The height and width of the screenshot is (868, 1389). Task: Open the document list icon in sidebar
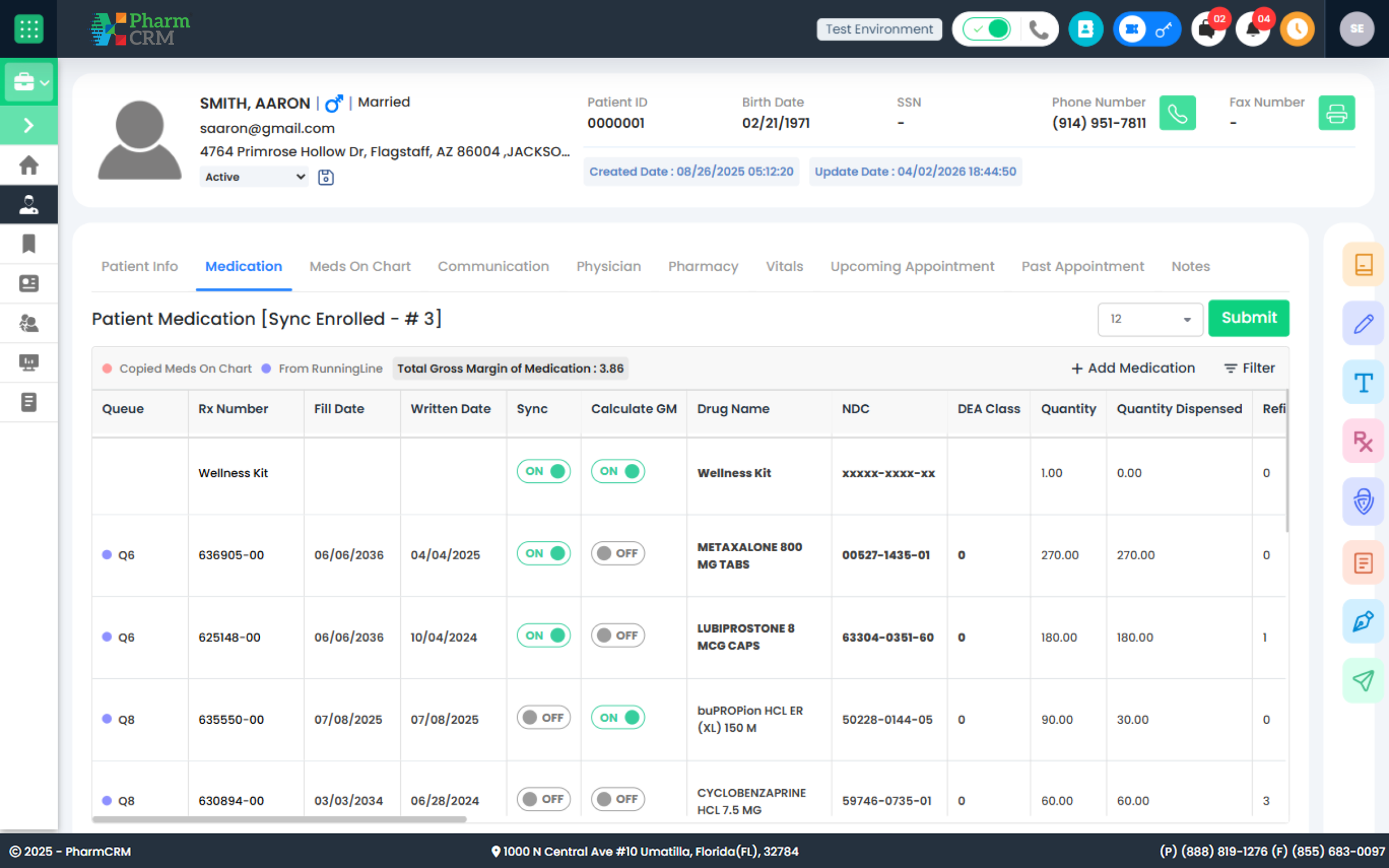click(x=29, y=402)
